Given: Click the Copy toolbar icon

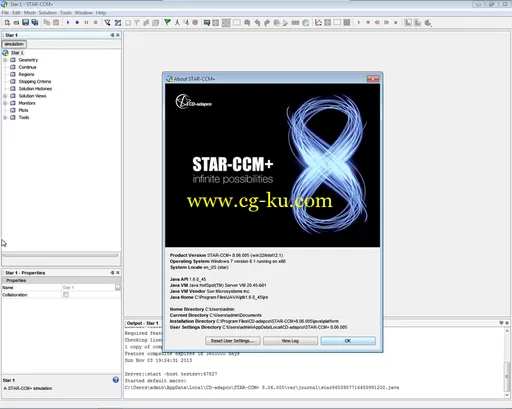Looking at the screenshot, I should coord(47,22).
